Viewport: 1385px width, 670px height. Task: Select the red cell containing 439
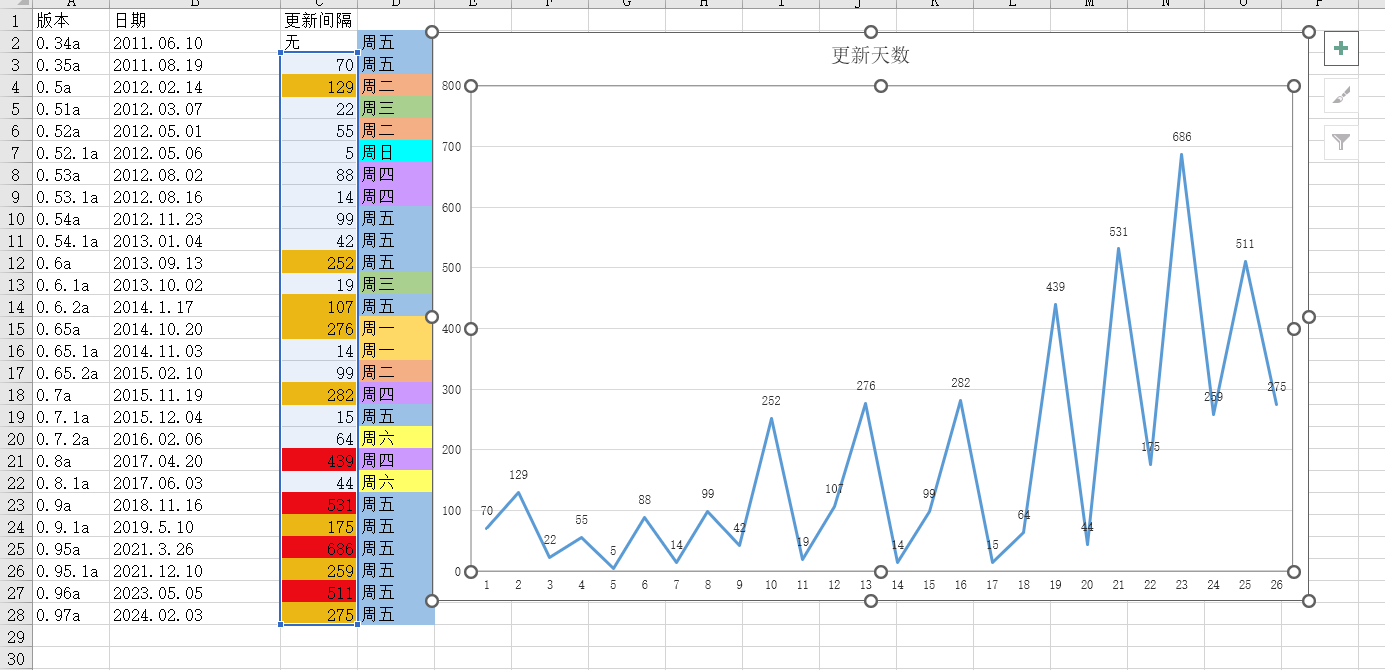coord(319,460)
